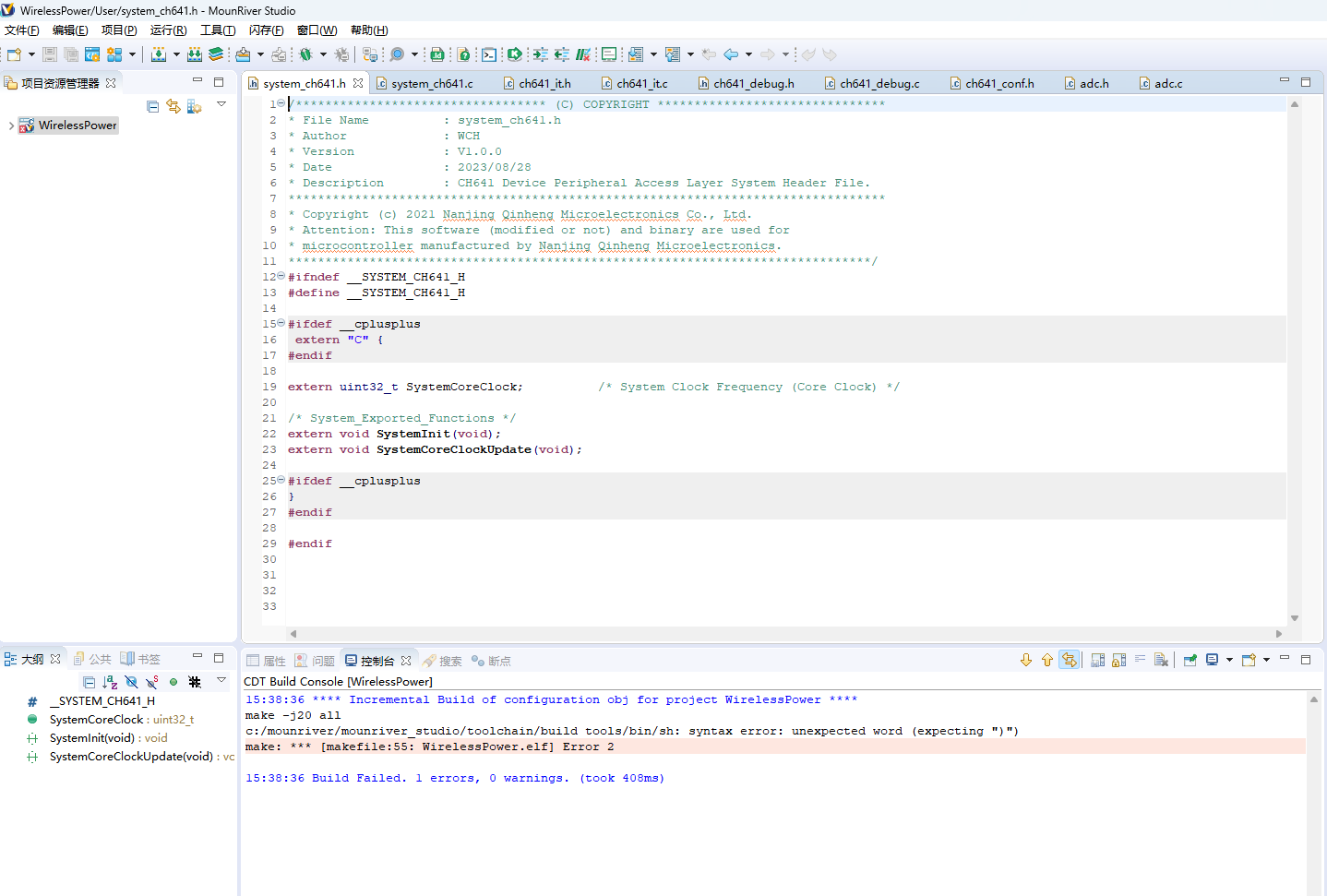Select SystemInit(void) in the outline
This screenshot has width=1327, height=896.
click(x=97, y=738)
